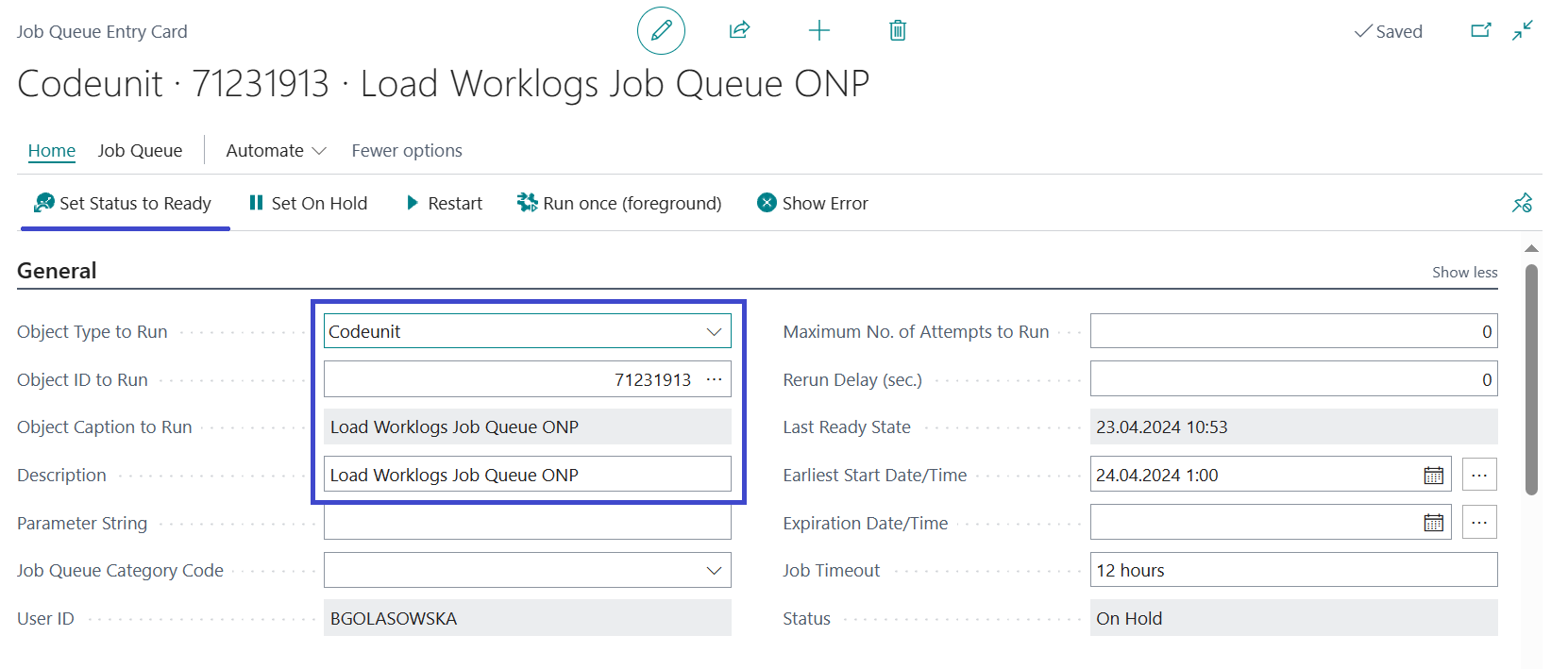Click the share icon in header

pyautogui.click(x=739, y=30)
